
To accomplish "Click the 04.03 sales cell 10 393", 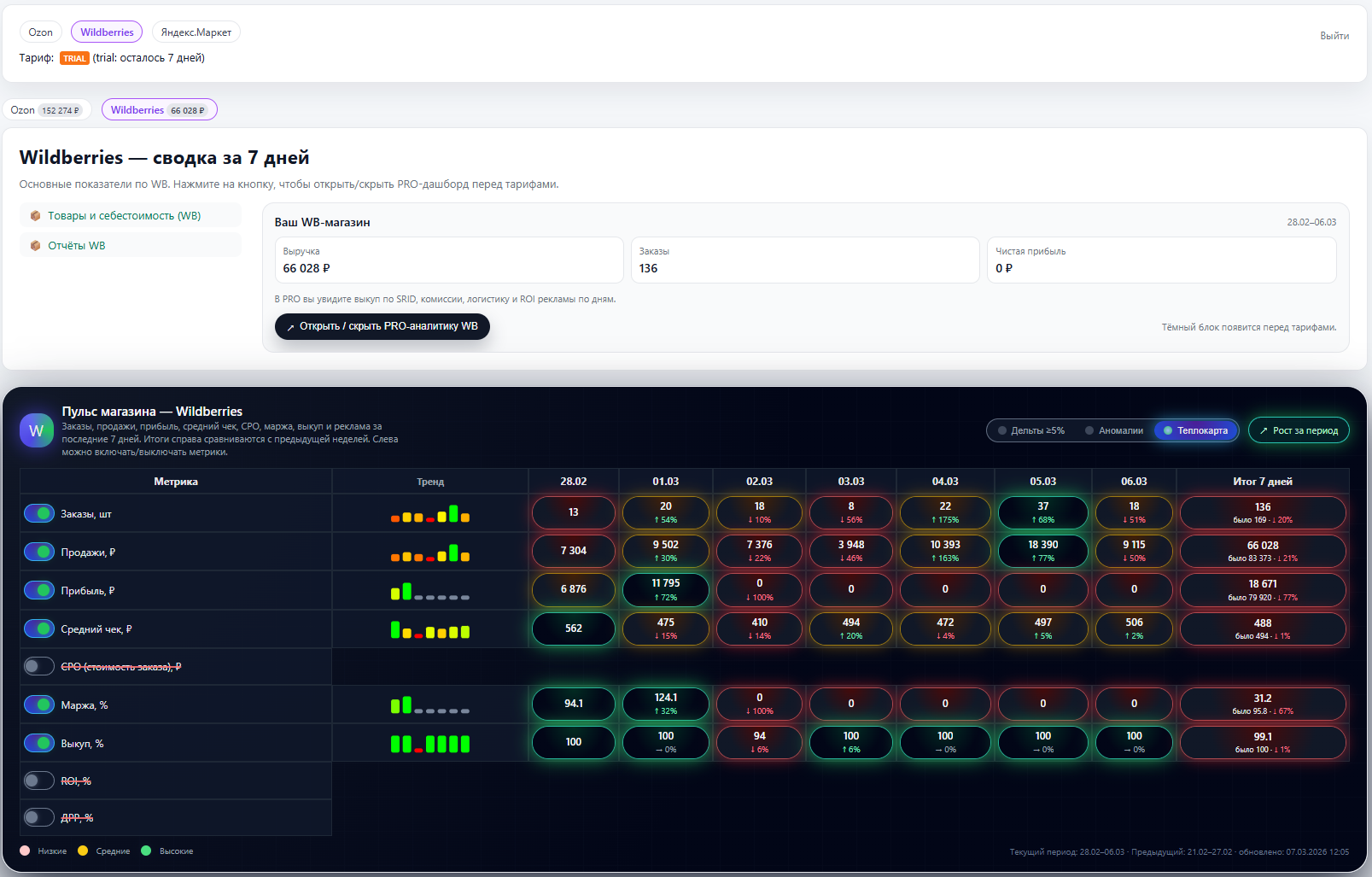I will click(945, 551).
